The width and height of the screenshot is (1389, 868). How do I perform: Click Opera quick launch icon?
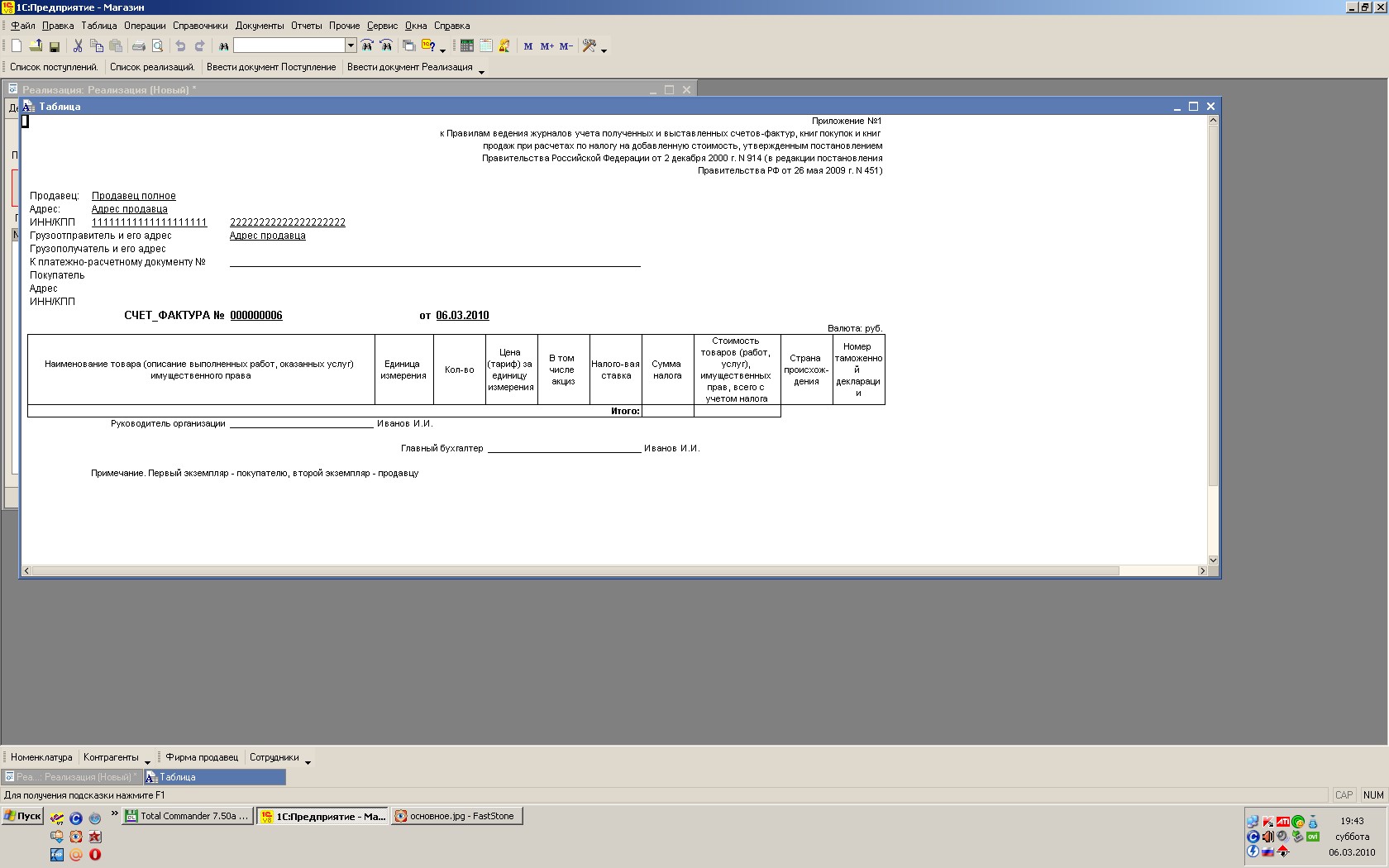coord(95,855)
